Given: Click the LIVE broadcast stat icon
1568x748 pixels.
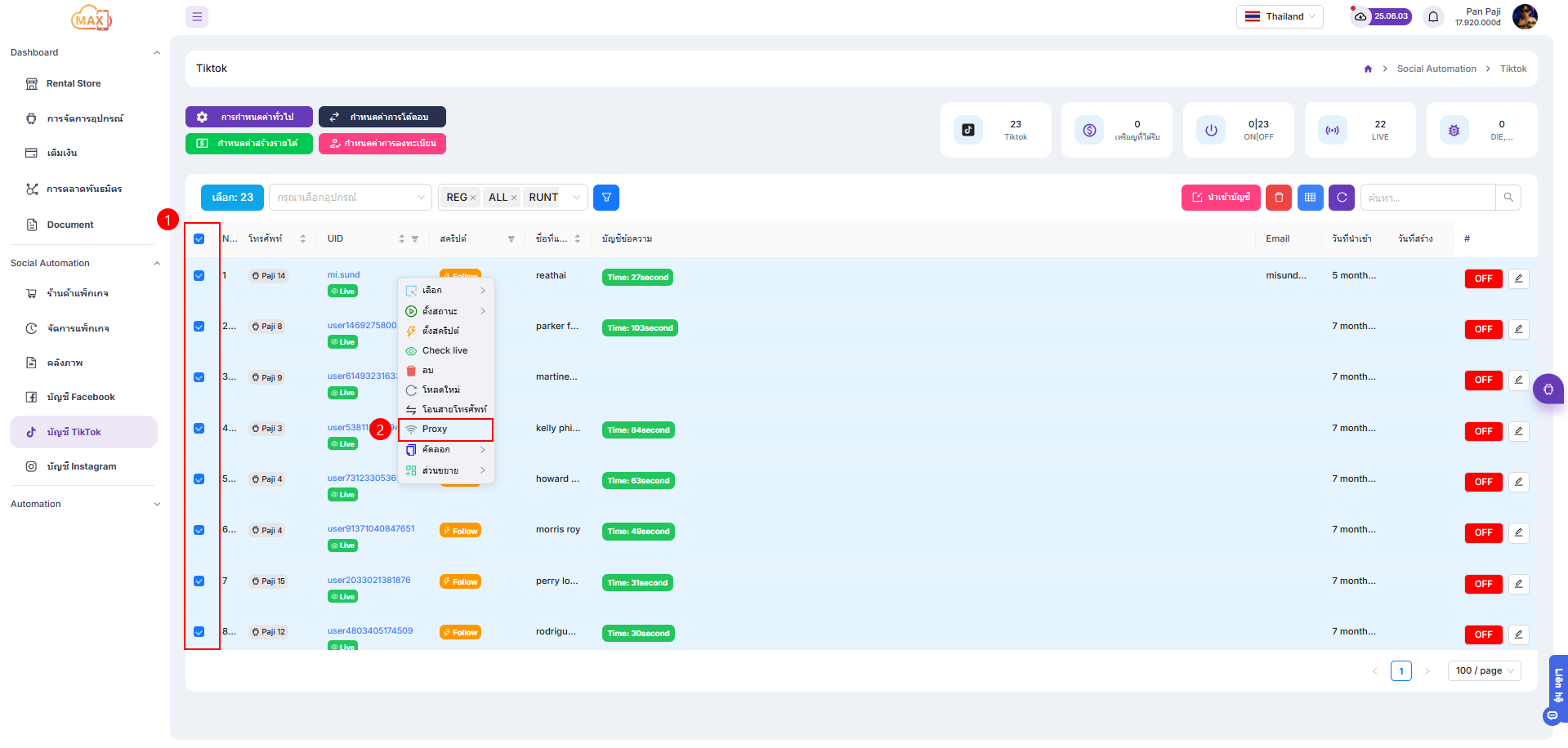Looking at the screenshot, I should [x=1332, y=130].
